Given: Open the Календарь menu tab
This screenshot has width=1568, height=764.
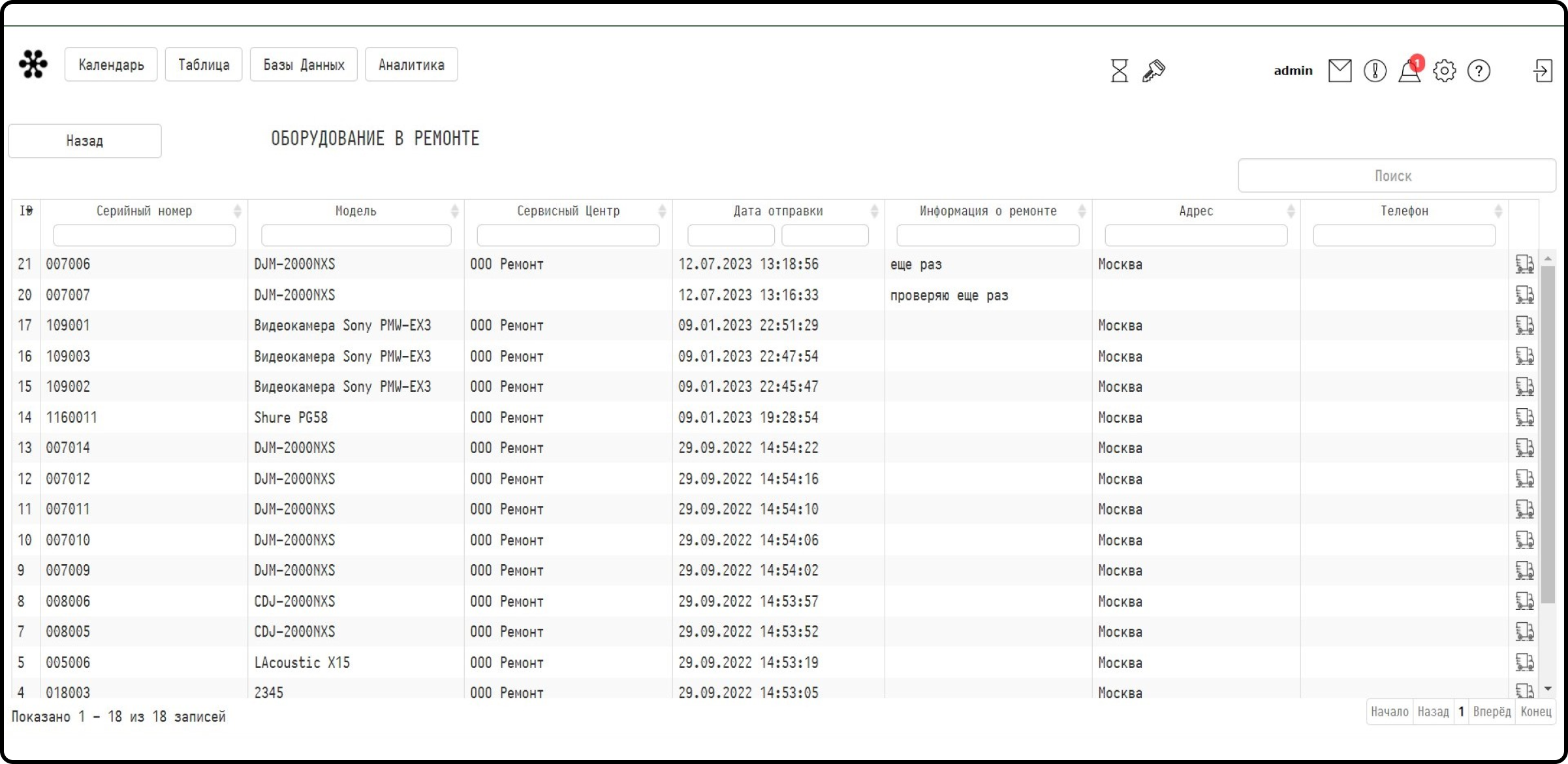Looking at the screenshot, I should [111, 65].
